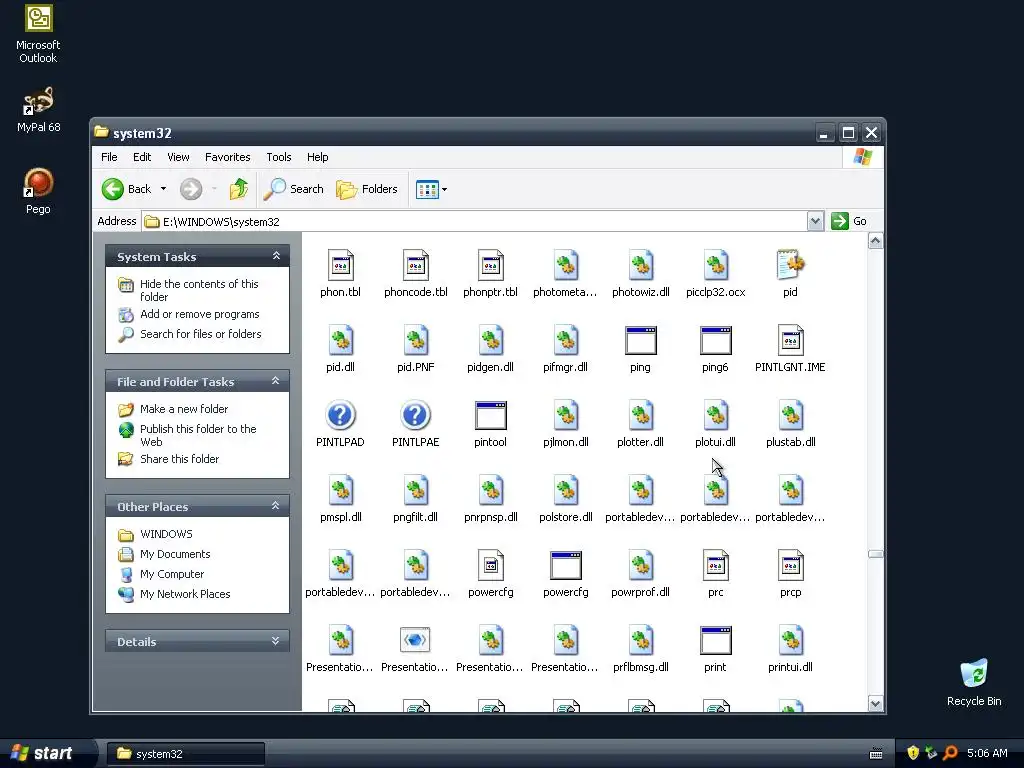This screenshot has width=1024, height=768.
Task: Click Share this folder link
Action: 180,459
